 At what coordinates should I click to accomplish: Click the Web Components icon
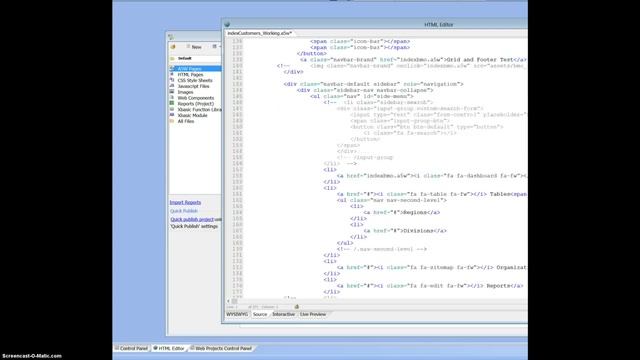pyautogui.click(x=172, y=98)
